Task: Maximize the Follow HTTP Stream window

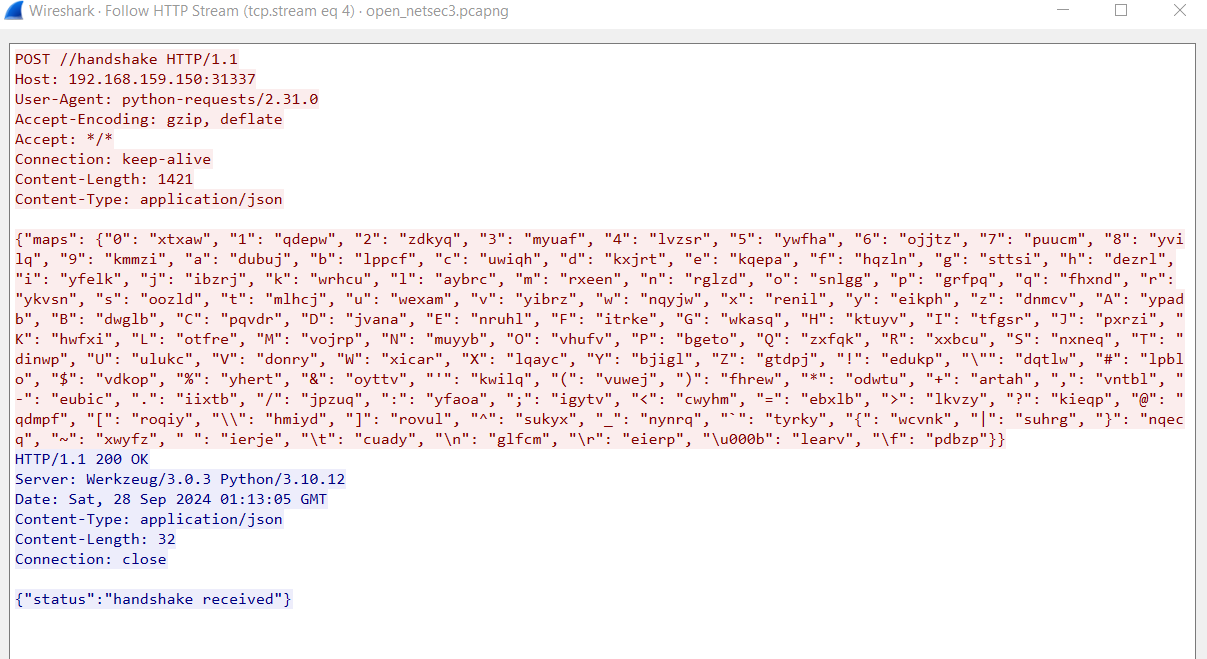Action: 1121,11
